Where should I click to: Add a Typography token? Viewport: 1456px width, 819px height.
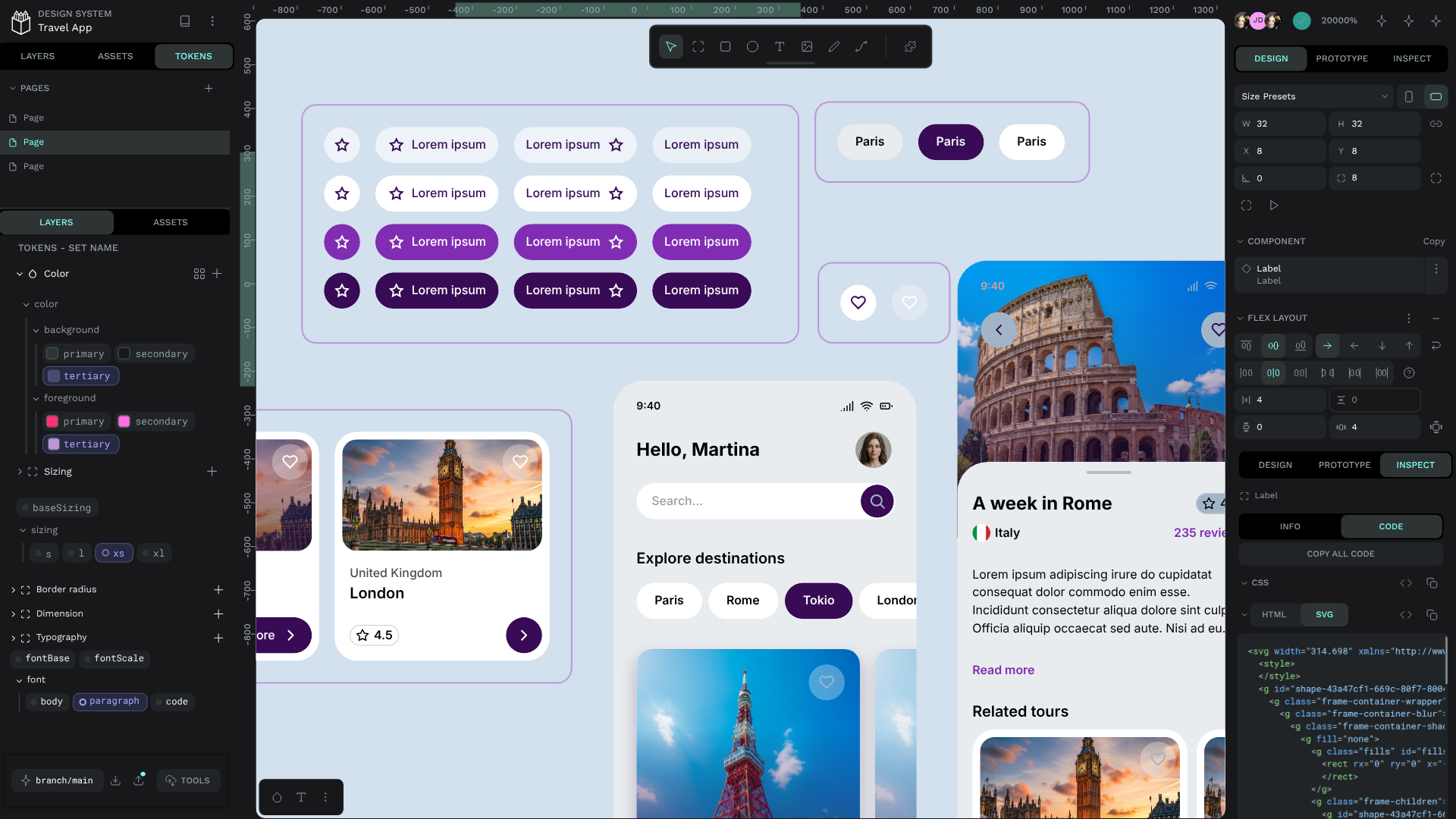pyautogui.click(x=218, y=639)
